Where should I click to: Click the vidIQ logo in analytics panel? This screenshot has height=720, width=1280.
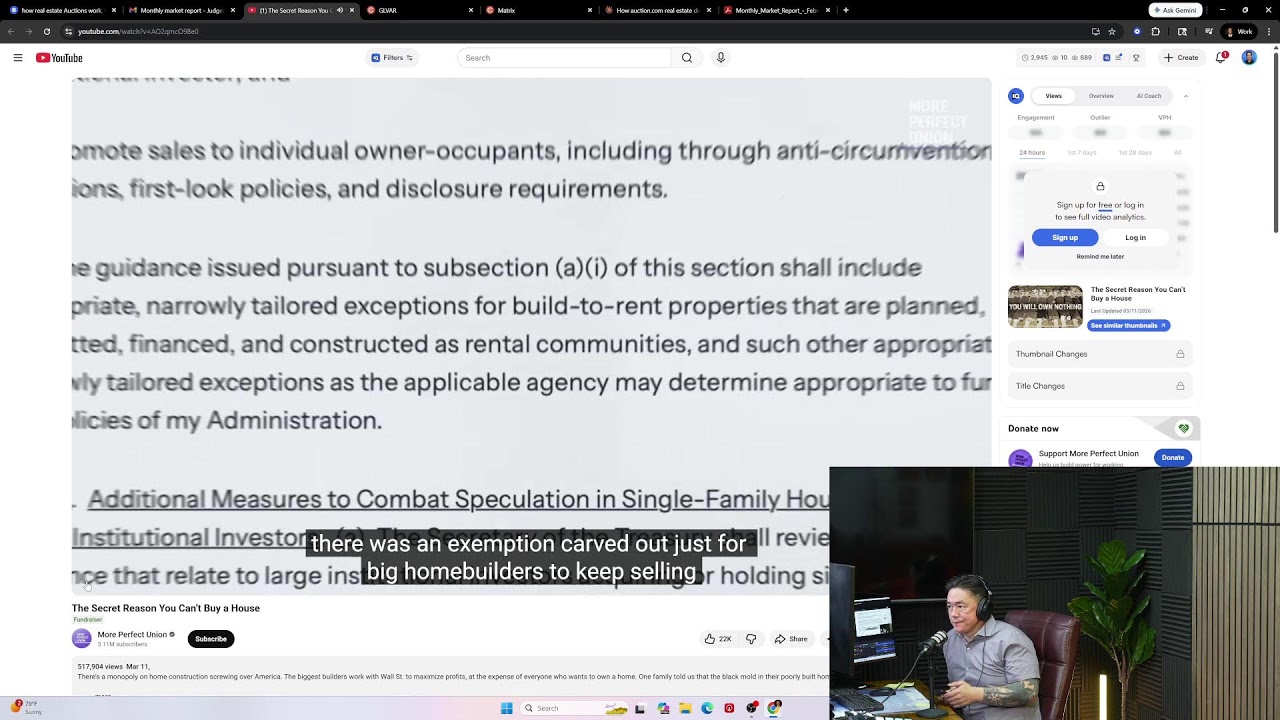pos(1016,96)
